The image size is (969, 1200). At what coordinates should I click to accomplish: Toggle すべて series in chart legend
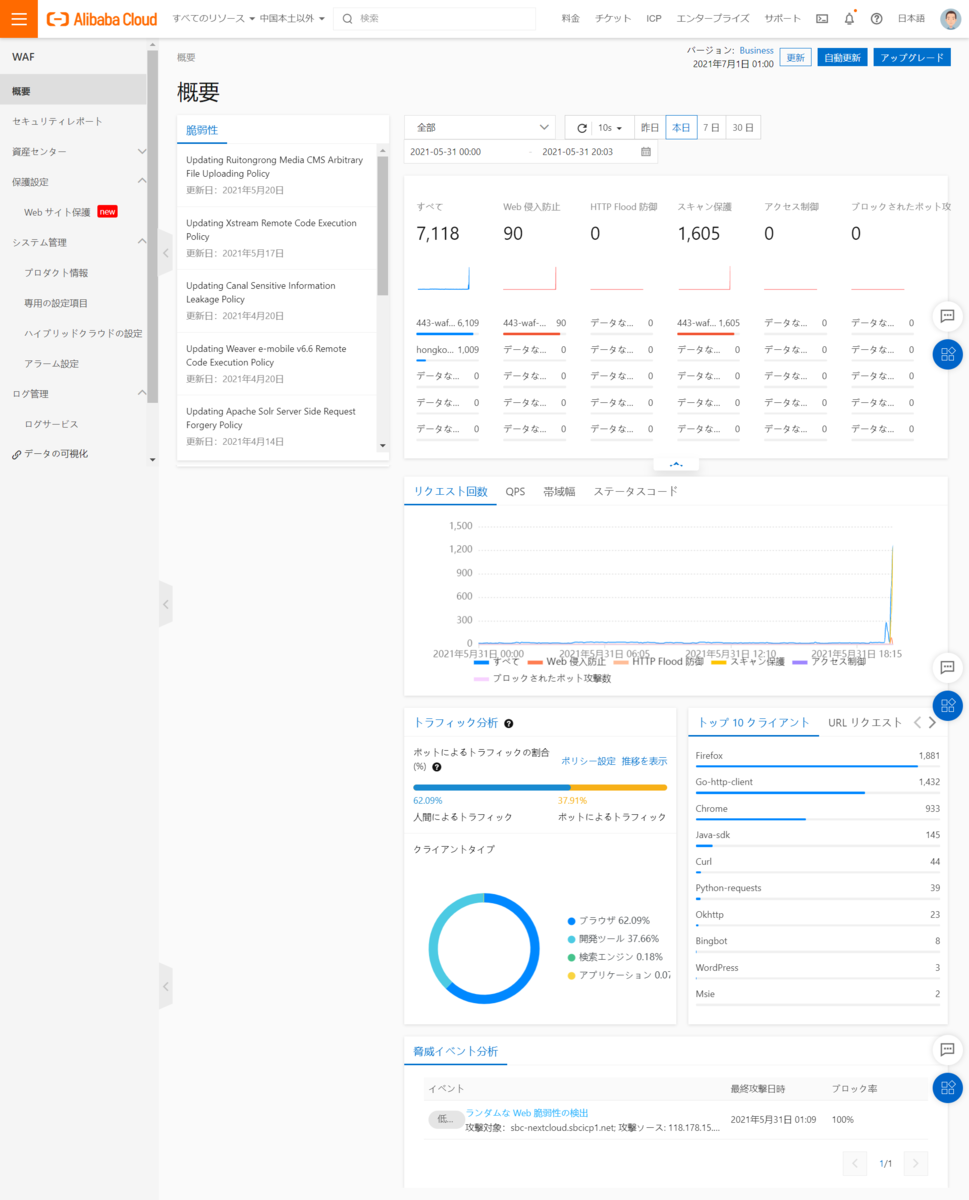tap(497, 662)
